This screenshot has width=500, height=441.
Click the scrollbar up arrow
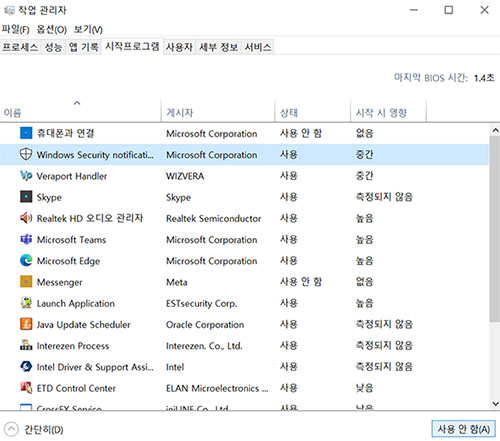495,130
